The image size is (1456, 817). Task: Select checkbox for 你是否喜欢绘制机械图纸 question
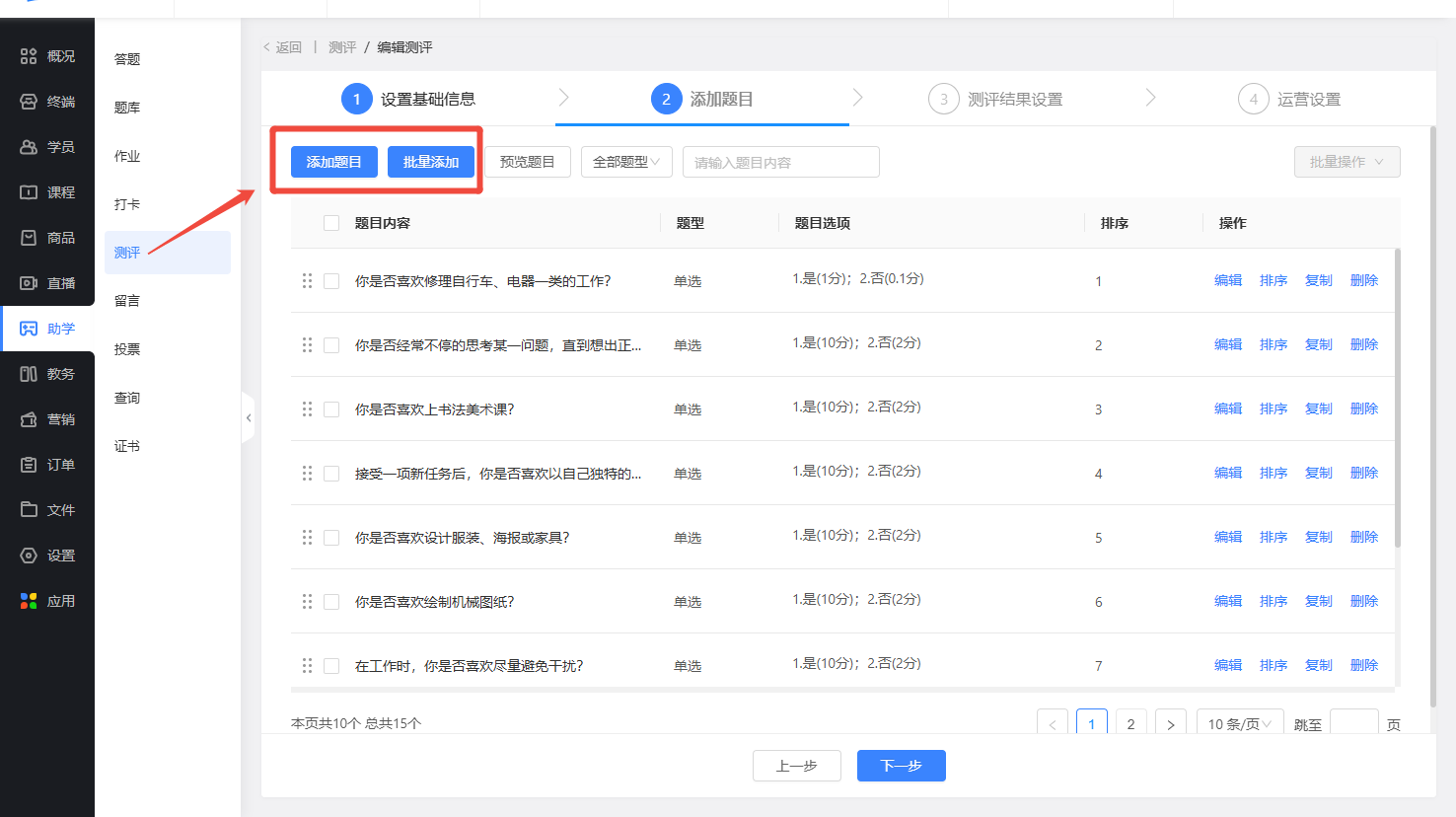click(x=331, y=602)
